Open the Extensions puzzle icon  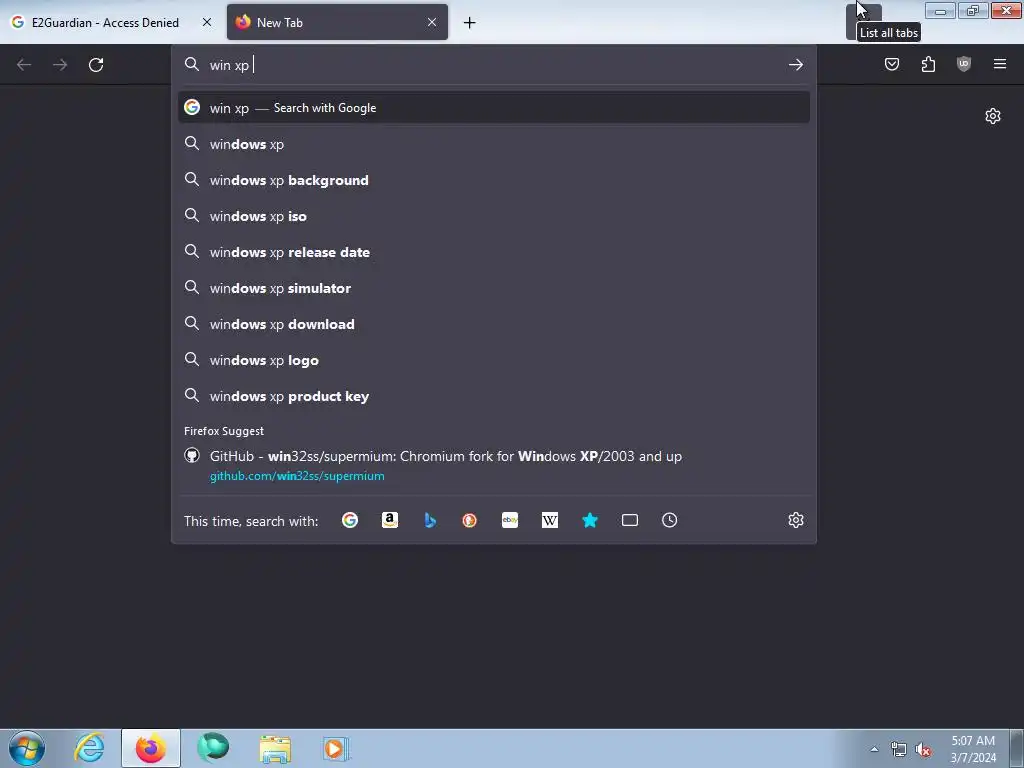(x=928, y=64)
